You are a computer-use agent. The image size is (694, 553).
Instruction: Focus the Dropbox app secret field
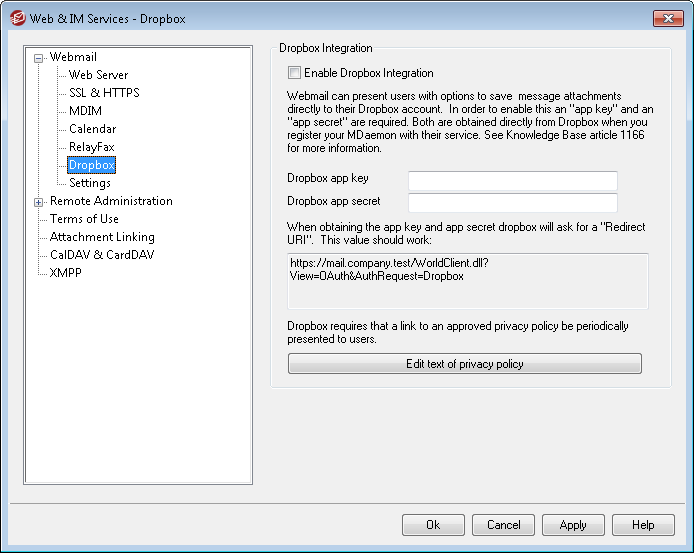(512, 203)
